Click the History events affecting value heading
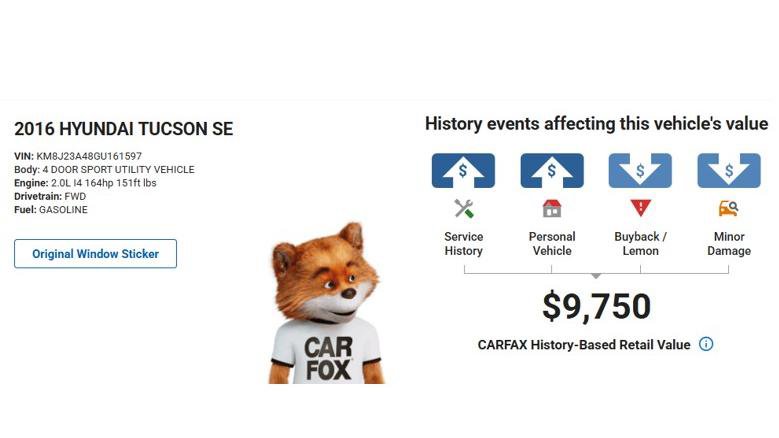Image resolution: width=779 pixels, height=438 pixels. click(x=596, y=124)
